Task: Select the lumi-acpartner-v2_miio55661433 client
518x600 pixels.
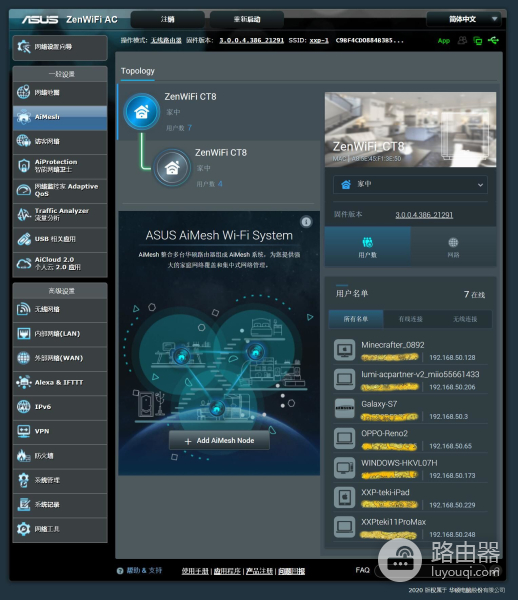Action: click(410, 380)
